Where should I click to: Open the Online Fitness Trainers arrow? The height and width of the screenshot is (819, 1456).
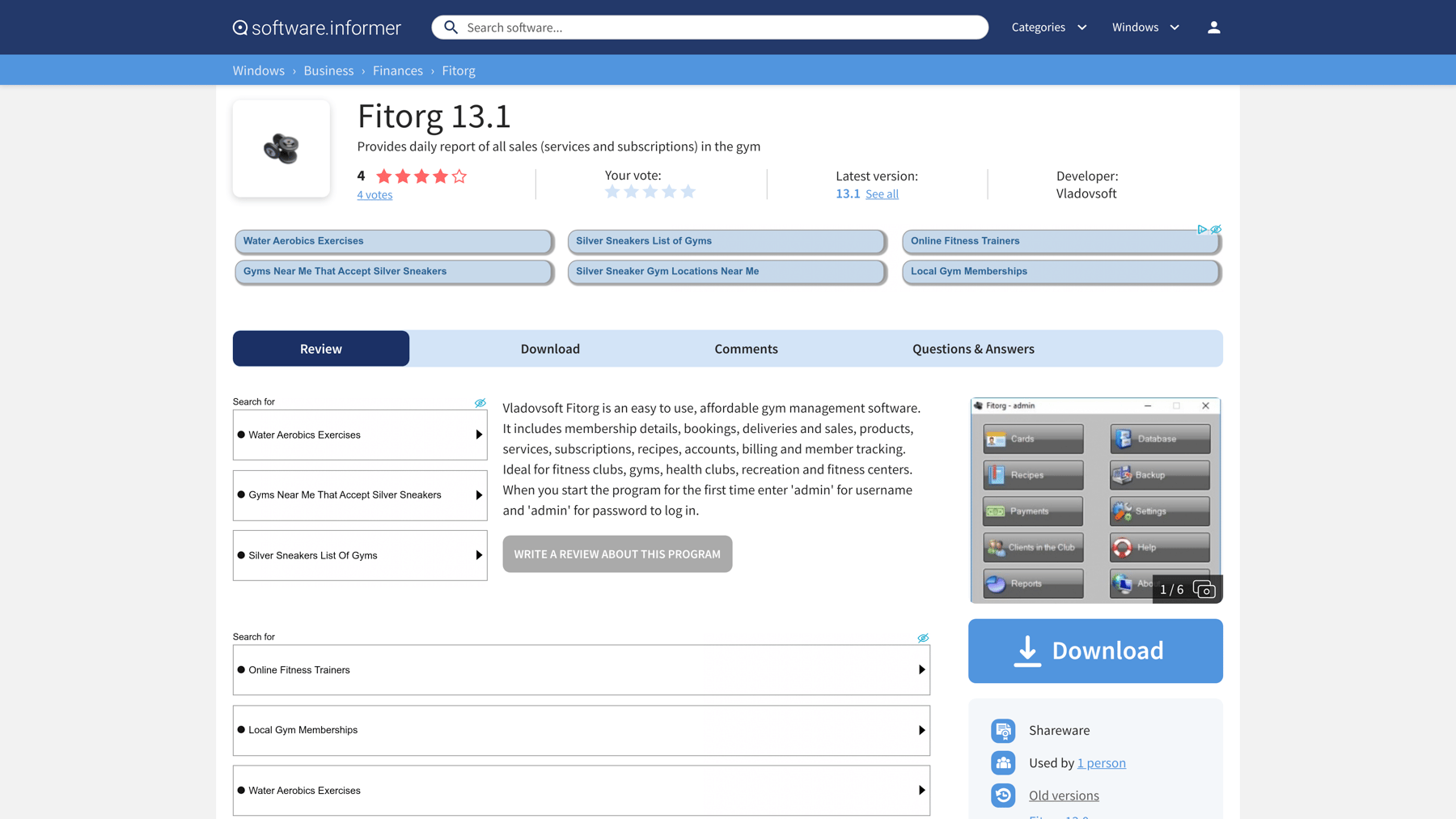click(x=921, y=670)
